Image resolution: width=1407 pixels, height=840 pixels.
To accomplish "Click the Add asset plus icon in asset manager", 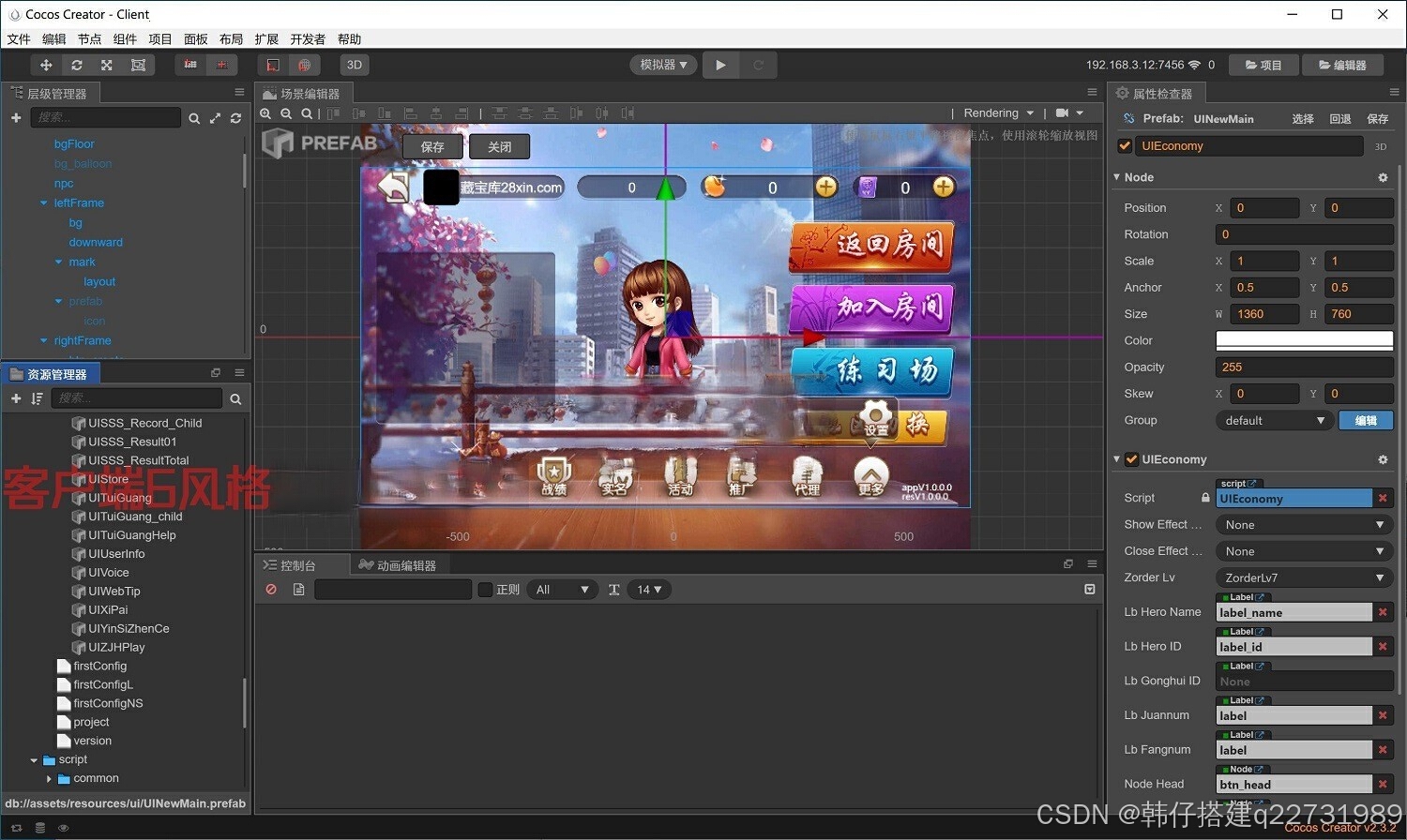I will click(x=16, y=398).
